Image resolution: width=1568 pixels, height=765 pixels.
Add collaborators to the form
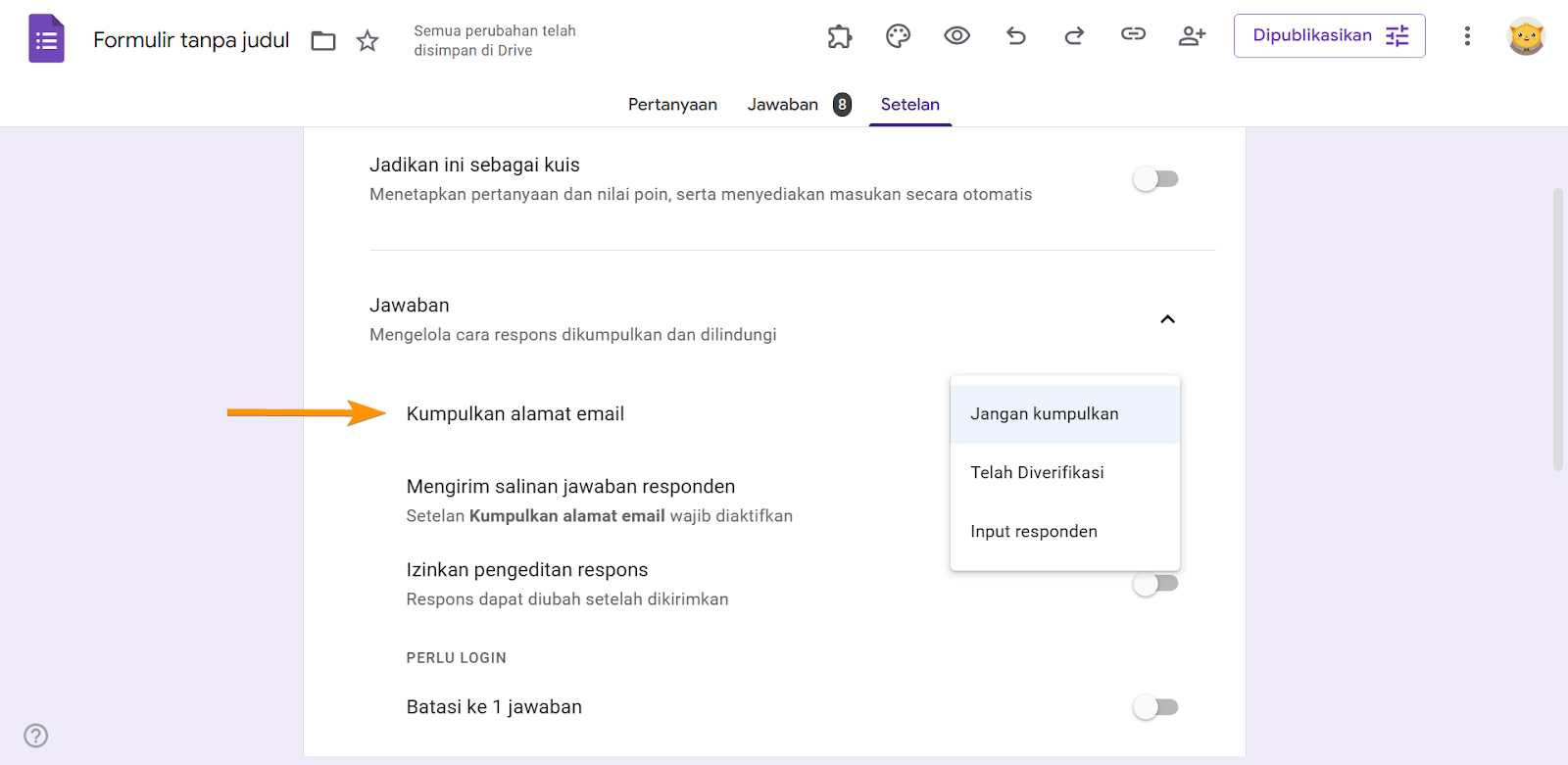pos(1192,36)
